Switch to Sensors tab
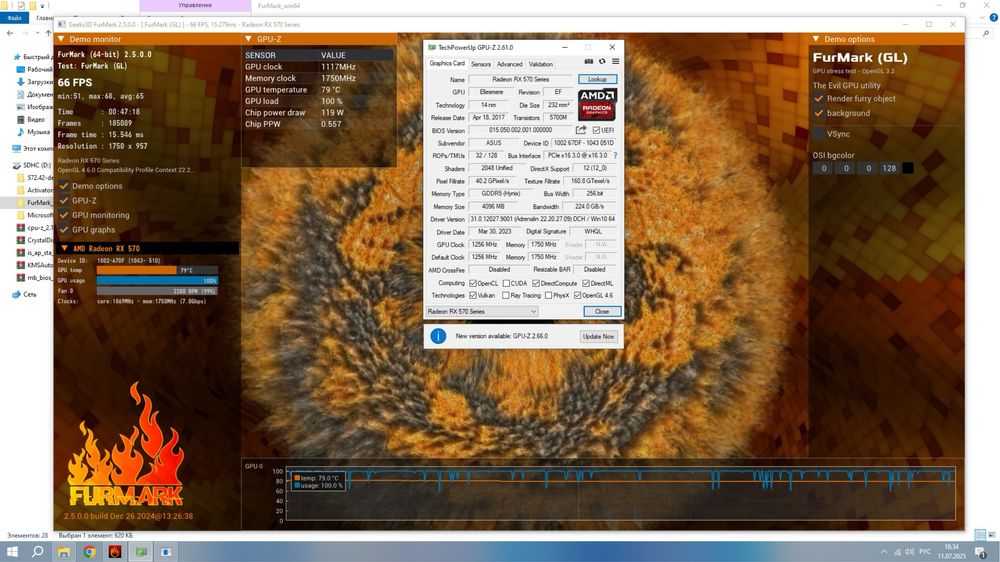The height and width of the screenshot is (562, 1000). [x=481, y=64]
